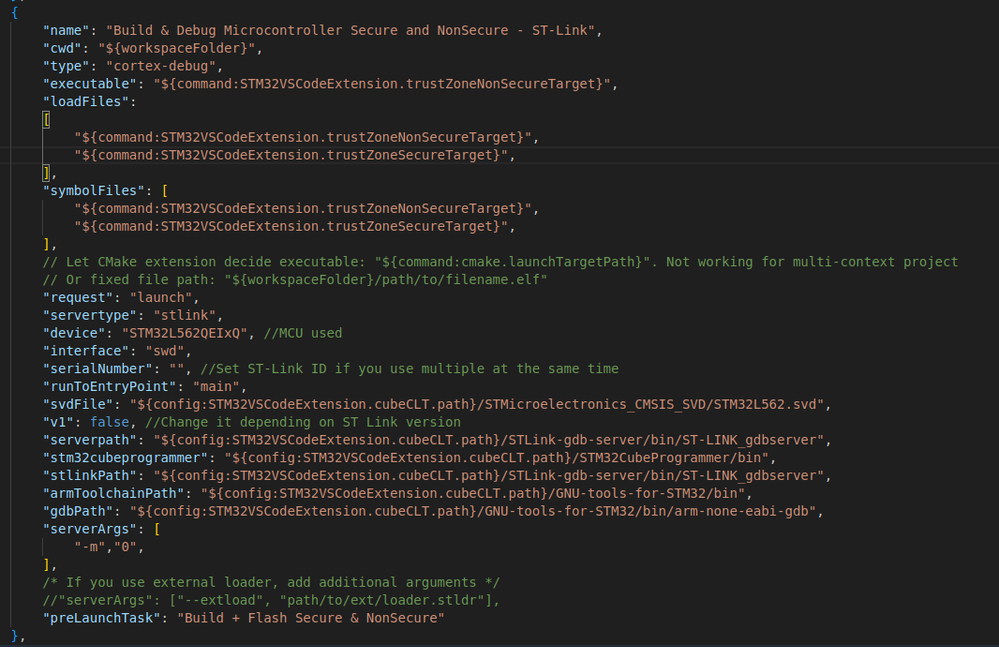Click the "runToEntryPoint" key
This screenshot has height=647, width=999.
click(x=110, y=387)
